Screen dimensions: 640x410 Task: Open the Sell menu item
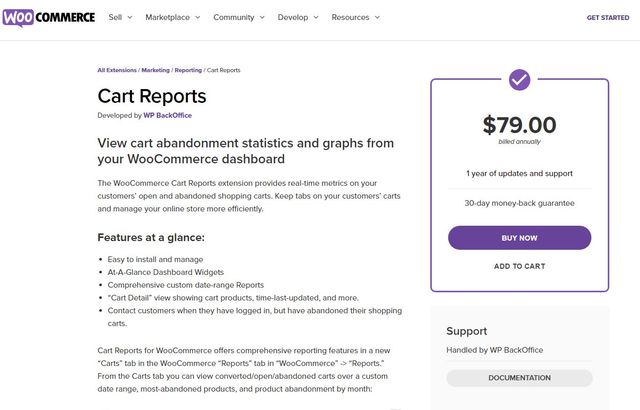tap(115, 18)
